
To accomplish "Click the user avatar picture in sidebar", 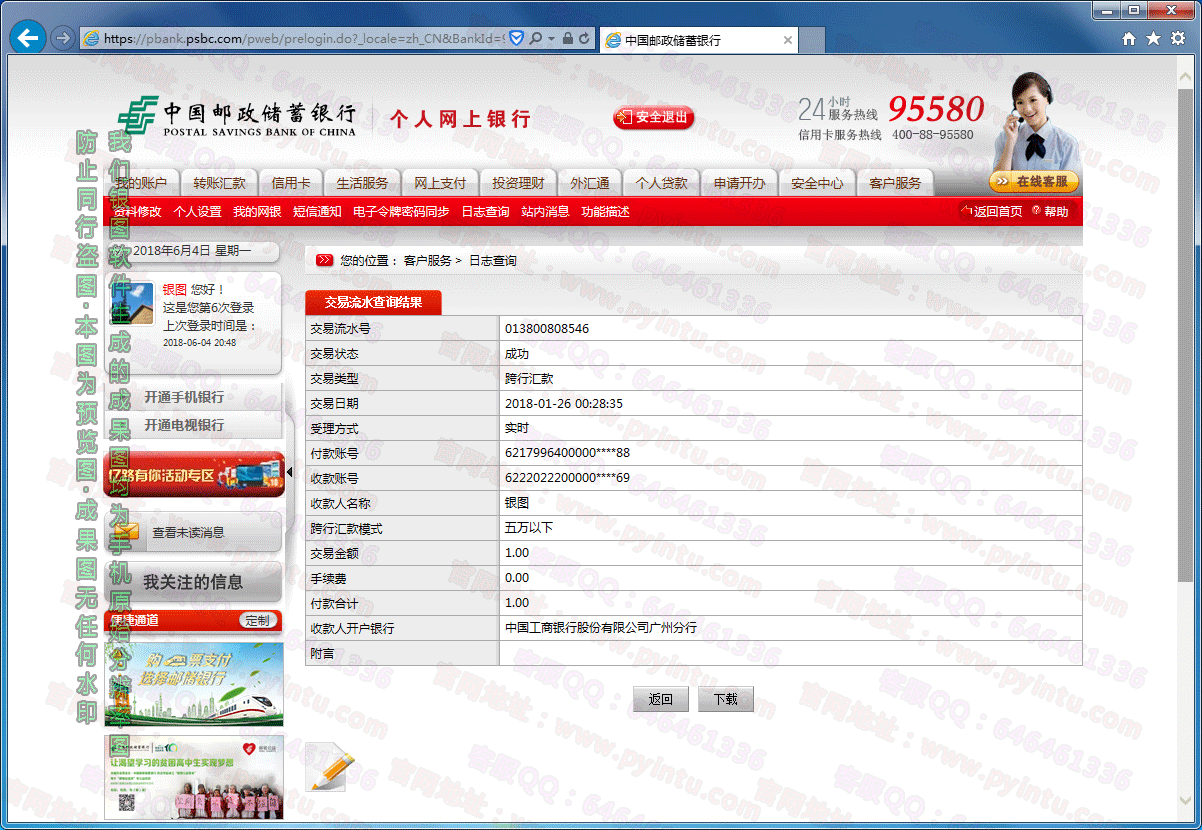I will [130, 303].
